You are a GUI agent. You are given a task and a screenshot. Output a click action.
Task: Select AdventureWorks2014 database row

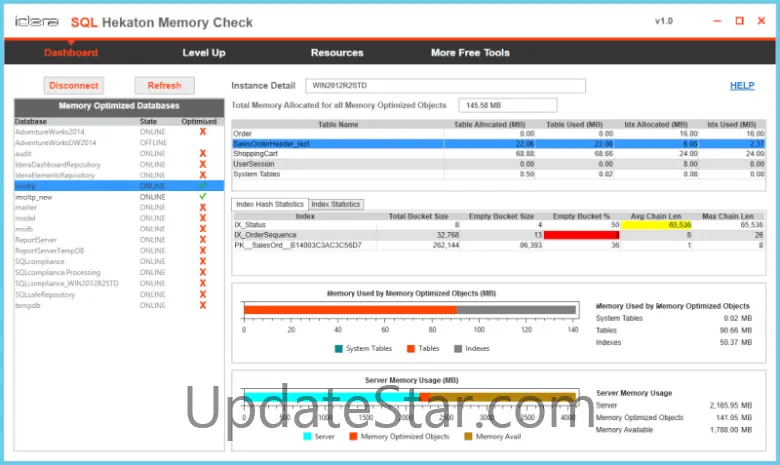coord(119,132)
